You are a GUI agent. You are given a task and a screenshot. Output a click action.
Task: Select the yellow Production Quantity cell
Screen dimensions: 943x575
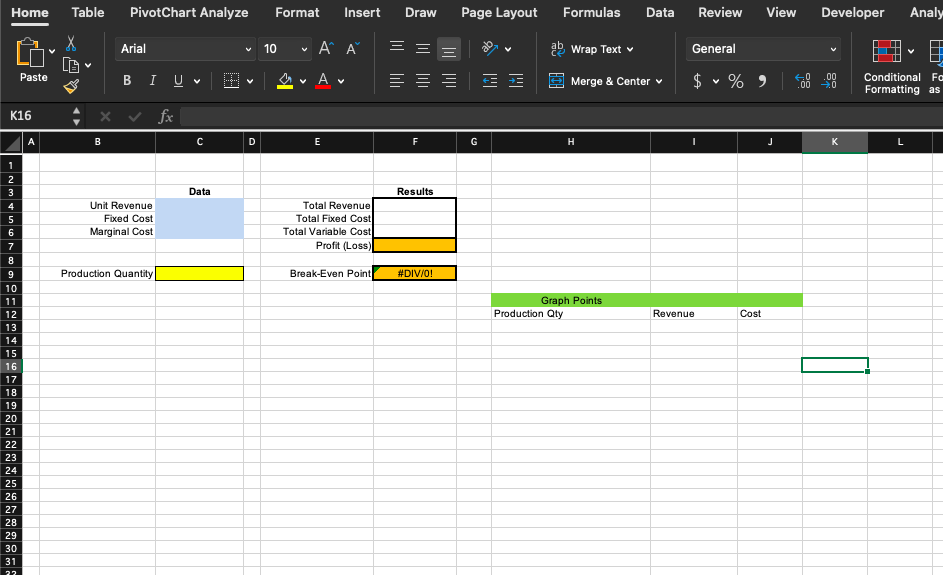point(200,274)
